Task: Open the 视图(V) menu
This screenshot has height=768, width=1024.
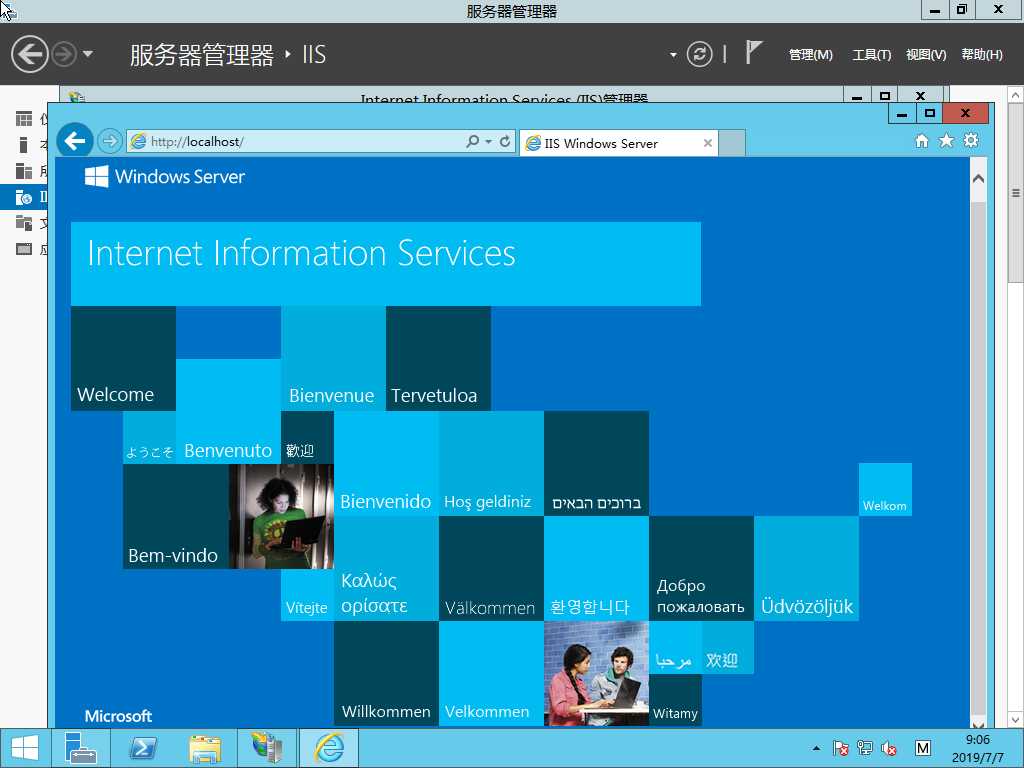Action: tap(926, 55)
